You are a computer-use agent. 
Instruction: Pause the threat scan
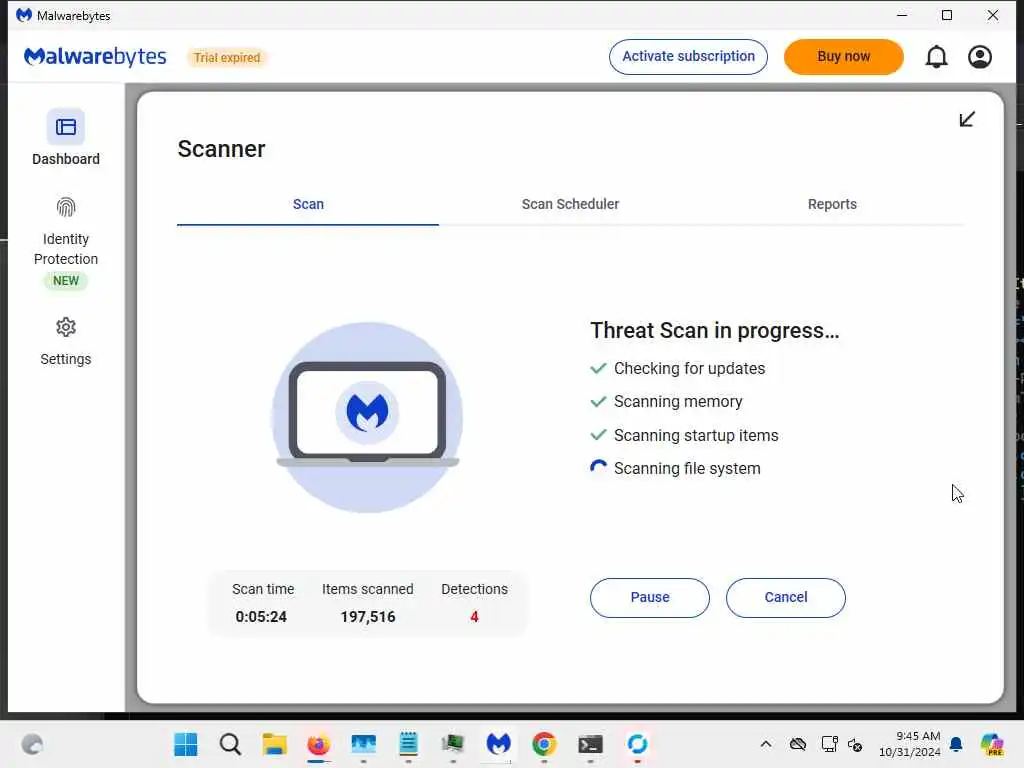(x=650, y=598)
